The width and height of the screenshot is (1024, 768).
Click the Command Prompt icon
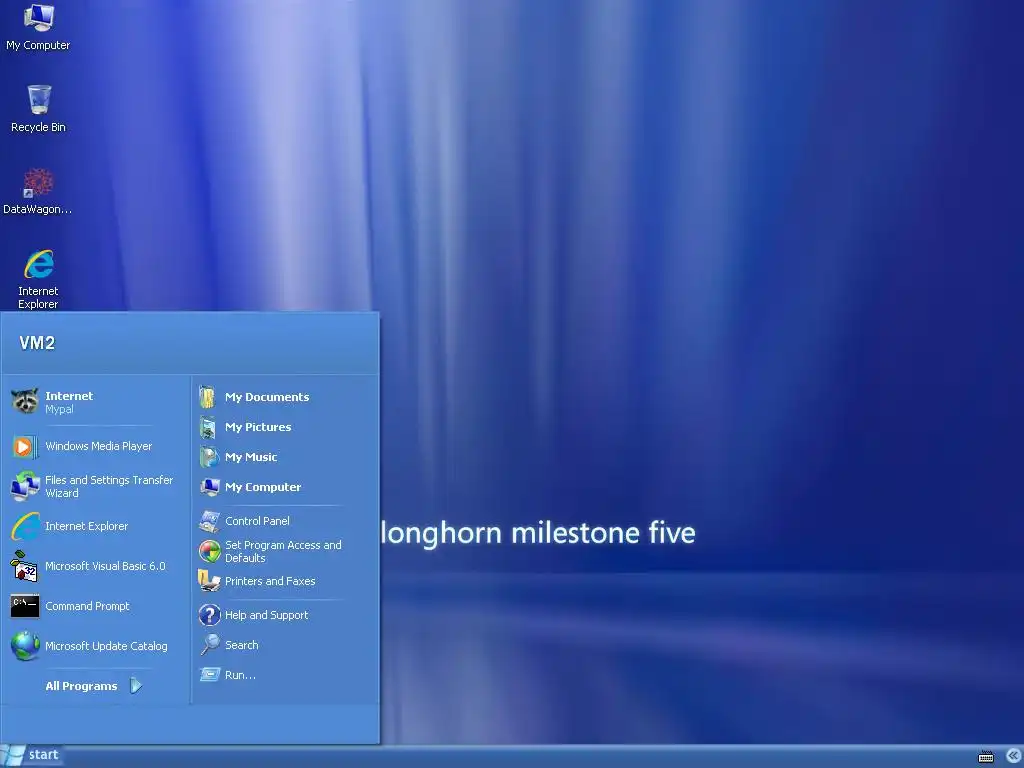[x=25, y=606]
